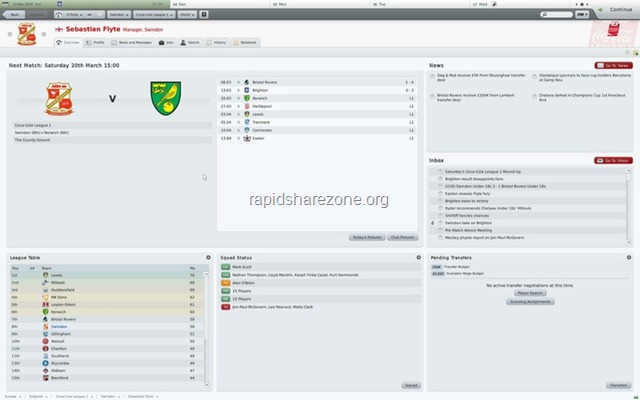
Task: Click the green Continue arrow icon
Action: click(600, 9)
